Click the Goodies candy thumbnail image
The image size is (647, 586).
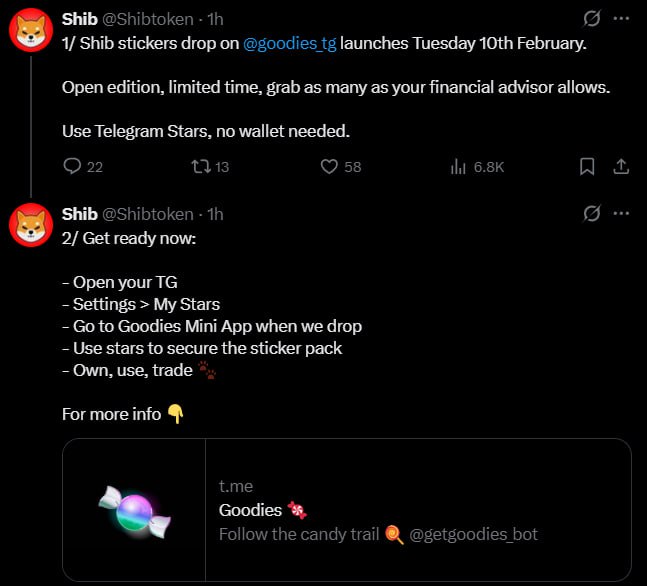(x=134, y=510)
